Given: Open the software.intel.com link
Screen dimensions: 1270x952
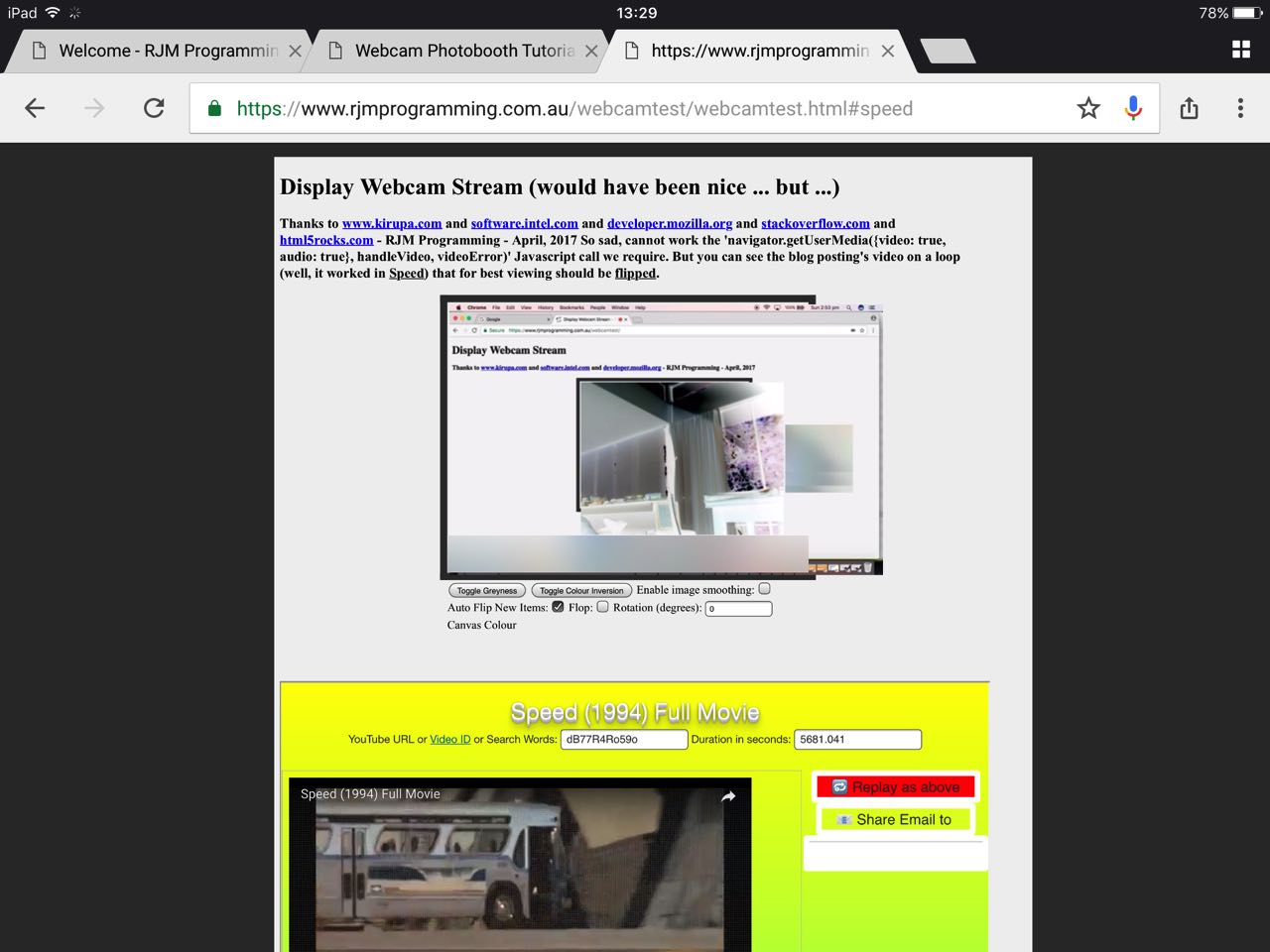Looking at the screenshot, I should (x=524, y=223).
